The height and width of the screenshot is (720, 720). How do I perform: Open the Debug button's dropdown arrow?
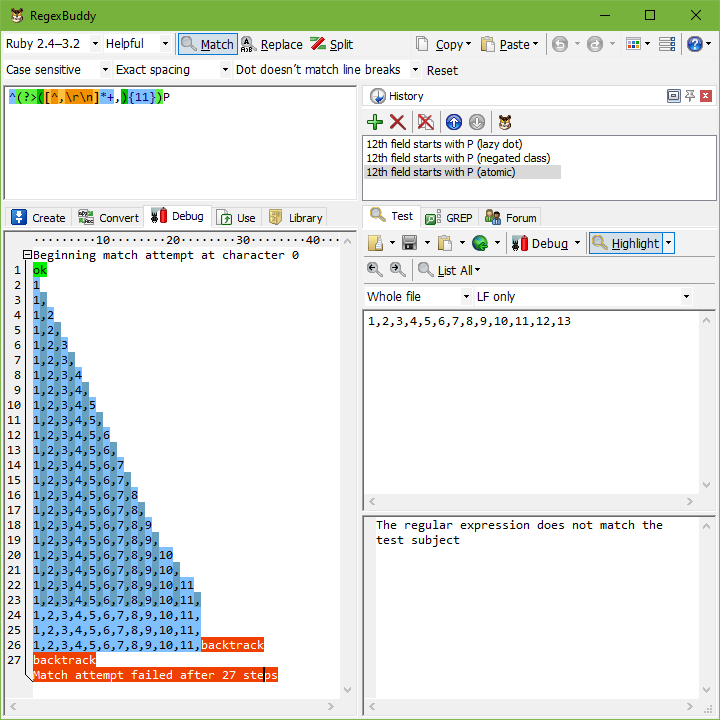point(577,243)
